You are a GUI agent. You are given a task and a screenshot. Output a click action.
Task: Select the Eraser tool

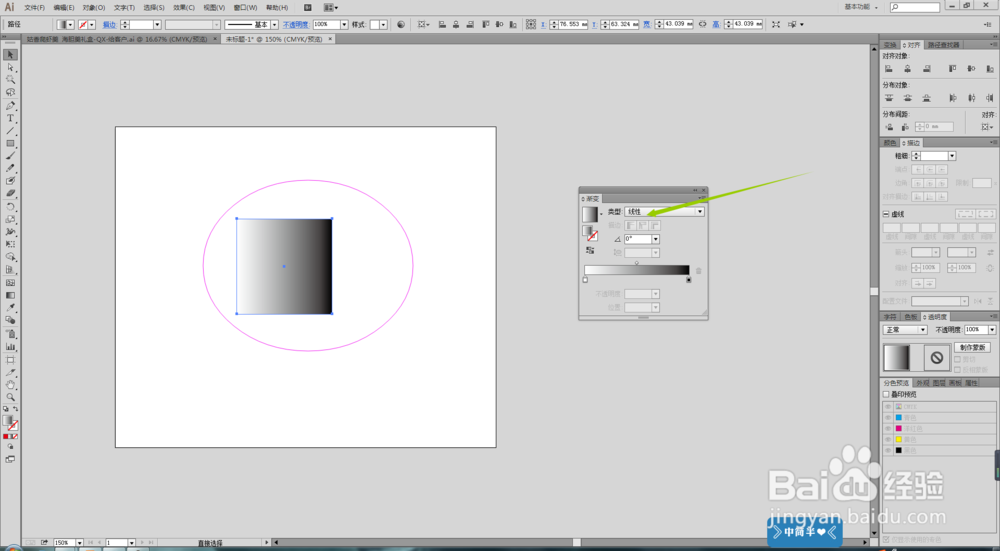click(x=10, y=193)
